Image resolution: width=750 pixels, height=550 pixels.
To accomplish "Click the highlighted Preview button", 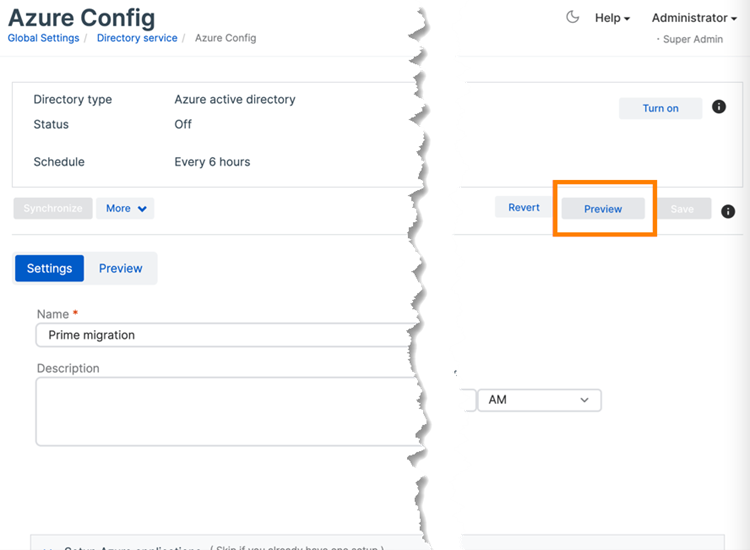I will pyautogui.click(x=603, y=209).
